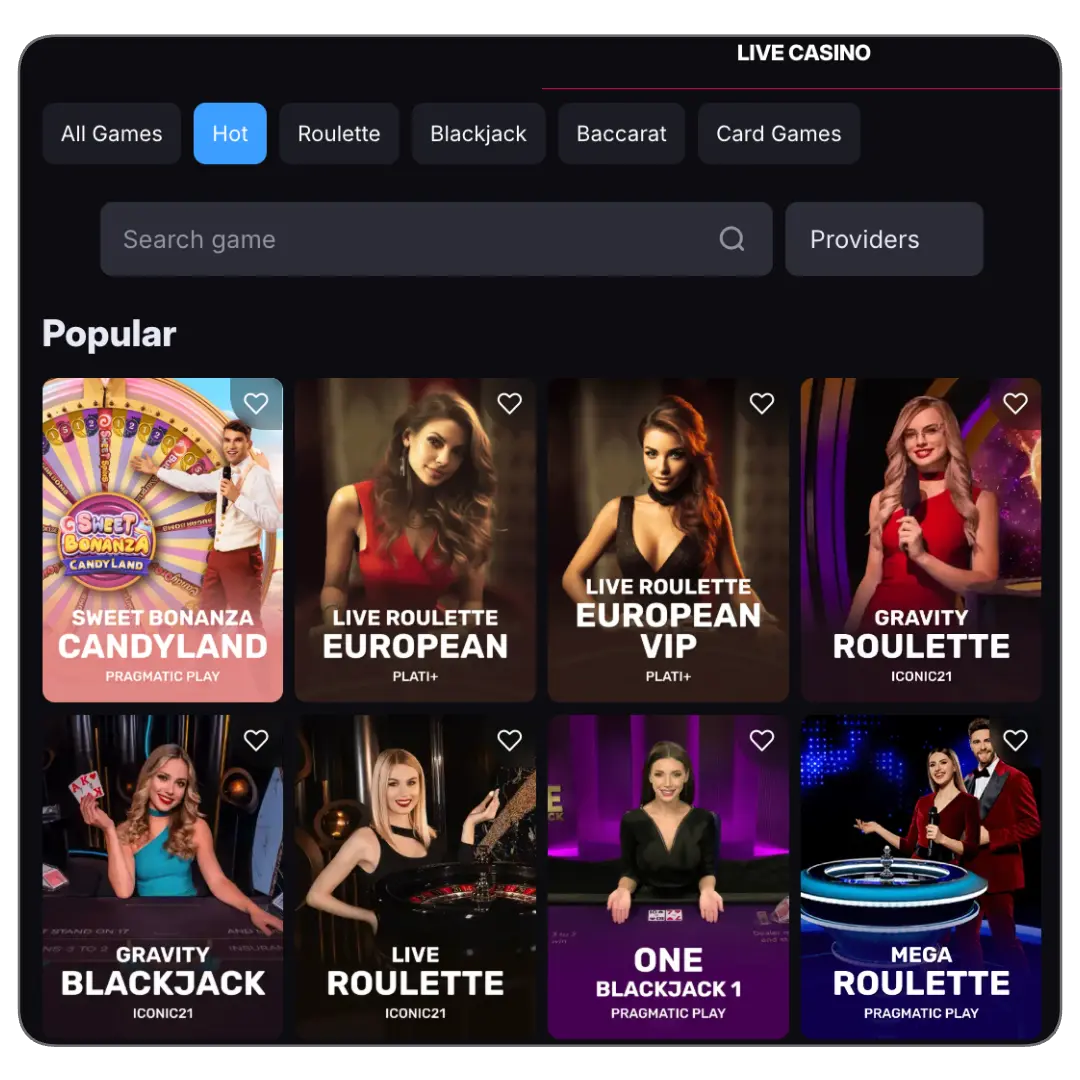
Task: Favorite the One Blackjack 1 game
Action: pos(762,740)
